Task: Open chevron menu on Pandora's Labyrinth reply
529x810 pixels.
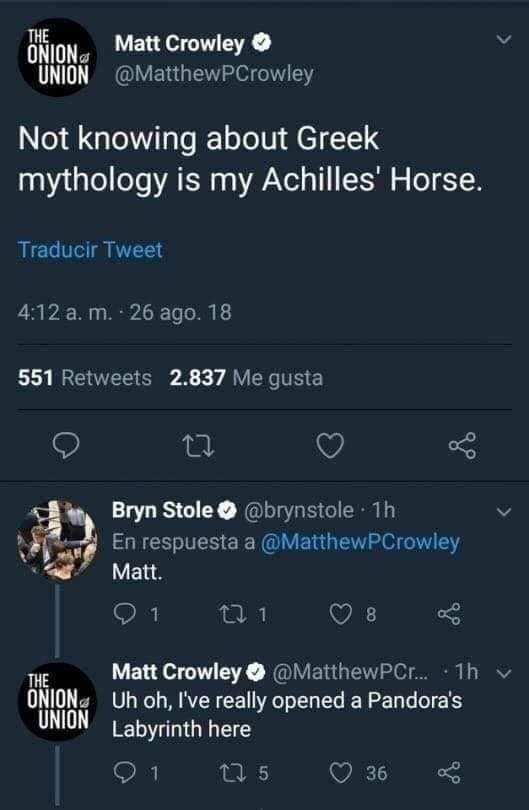Action: tap(504, 673)
